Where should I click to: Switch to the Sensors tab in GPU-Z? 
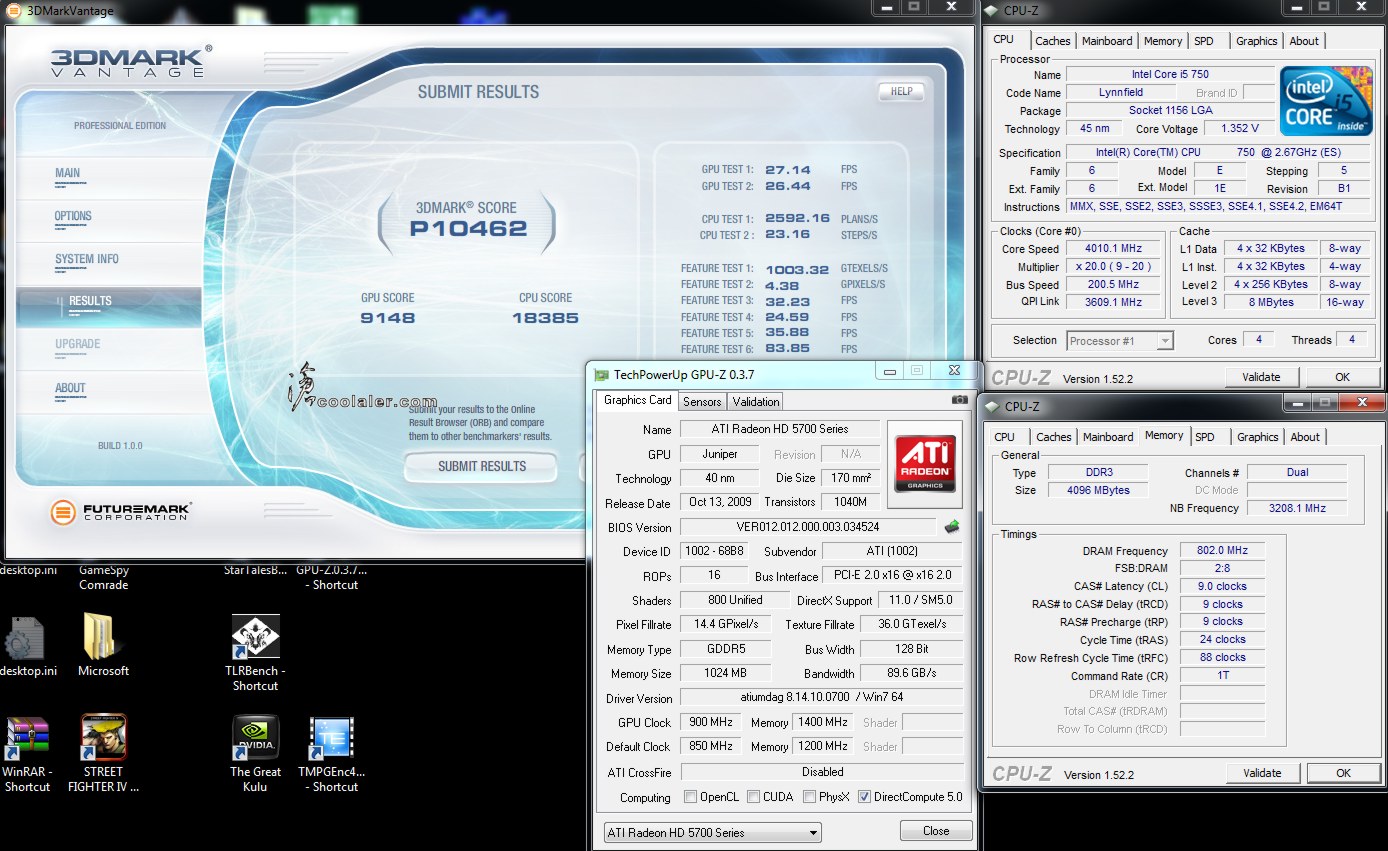(x=702, y=401)
